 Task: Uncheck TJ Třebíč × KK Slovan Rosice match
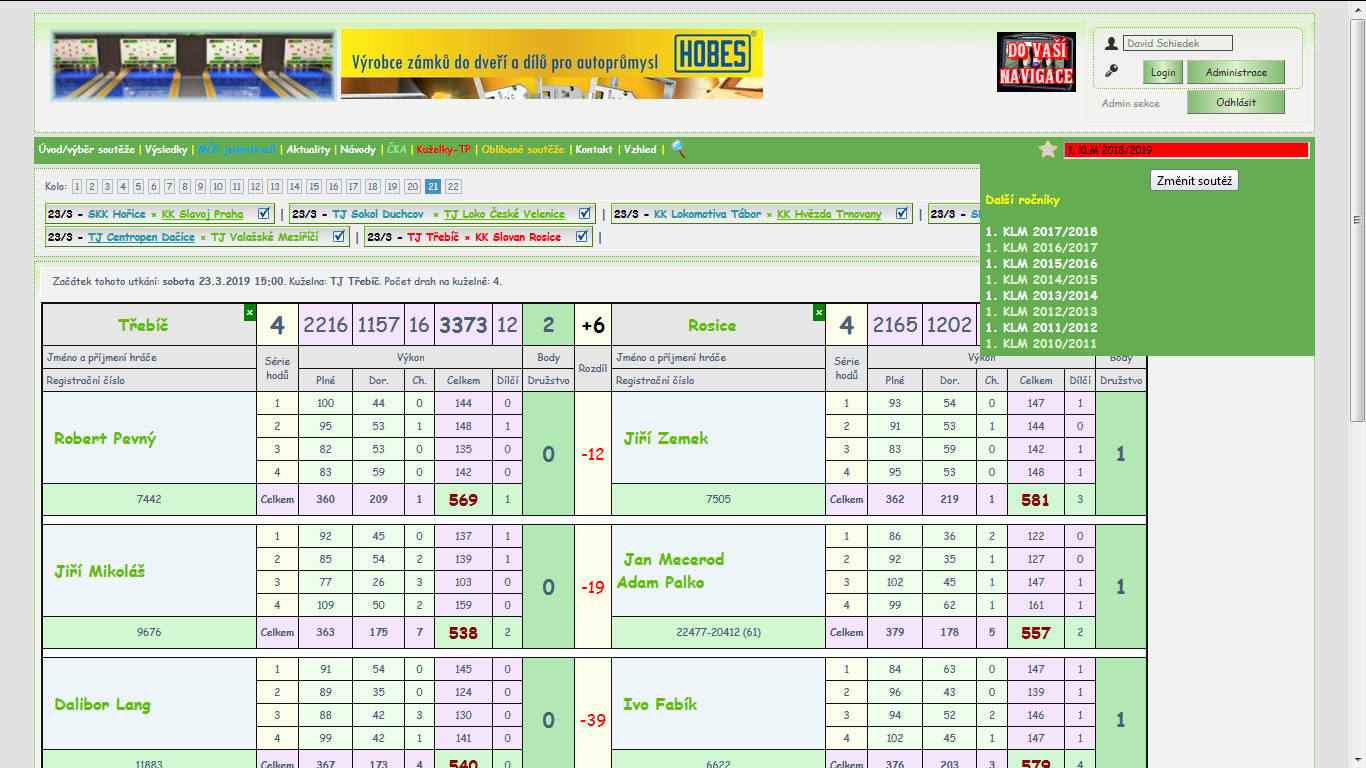582,237
